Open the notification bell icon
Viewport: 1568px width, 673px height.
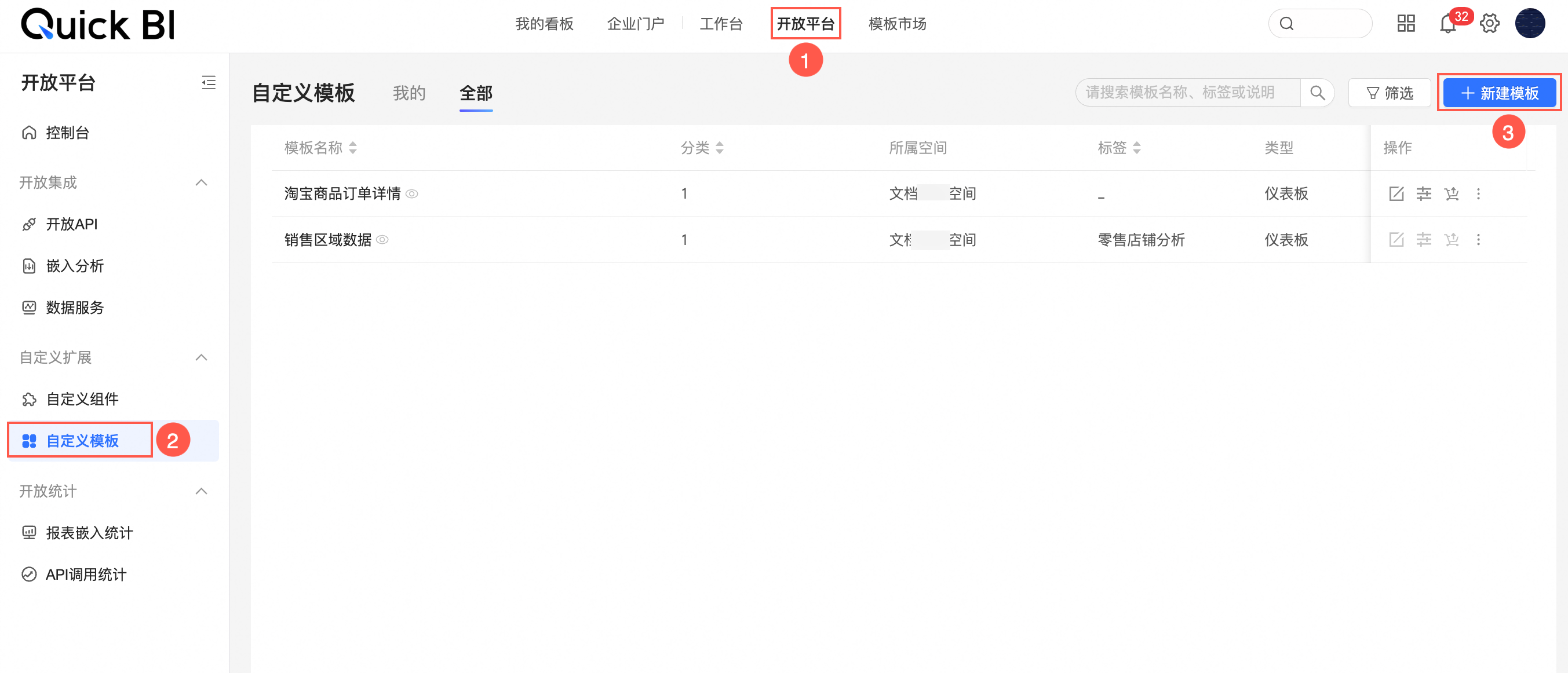[x=1447, y=24]
